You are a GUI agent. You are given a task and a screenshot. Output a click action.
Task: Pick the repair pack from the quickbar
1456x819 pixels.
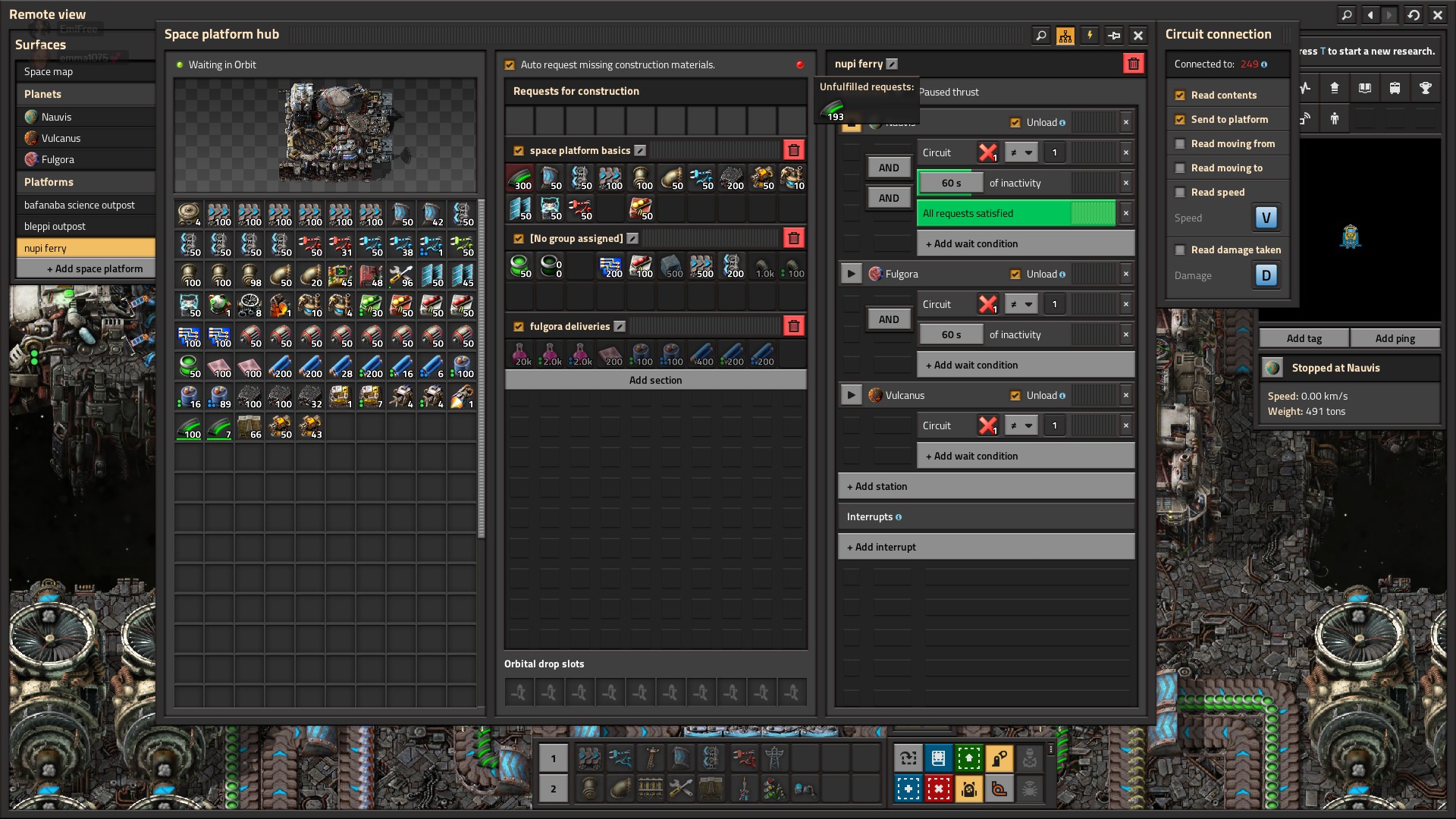click(x=680, y=789)
